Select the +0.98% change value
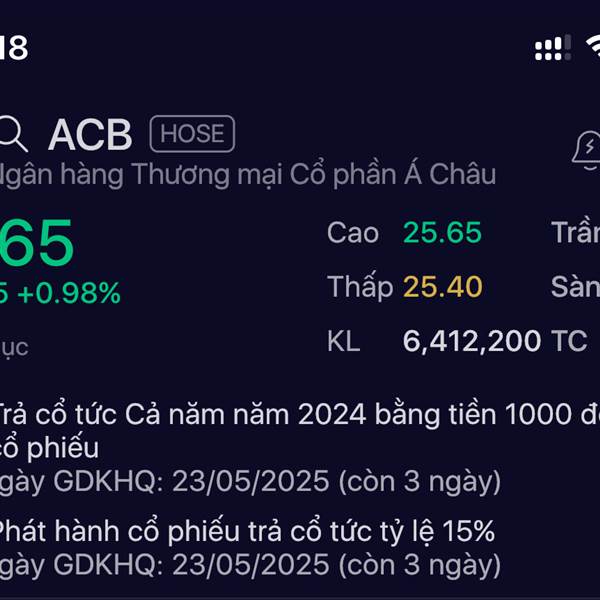This screenshot has width=600, height=600. coord(69,293)
